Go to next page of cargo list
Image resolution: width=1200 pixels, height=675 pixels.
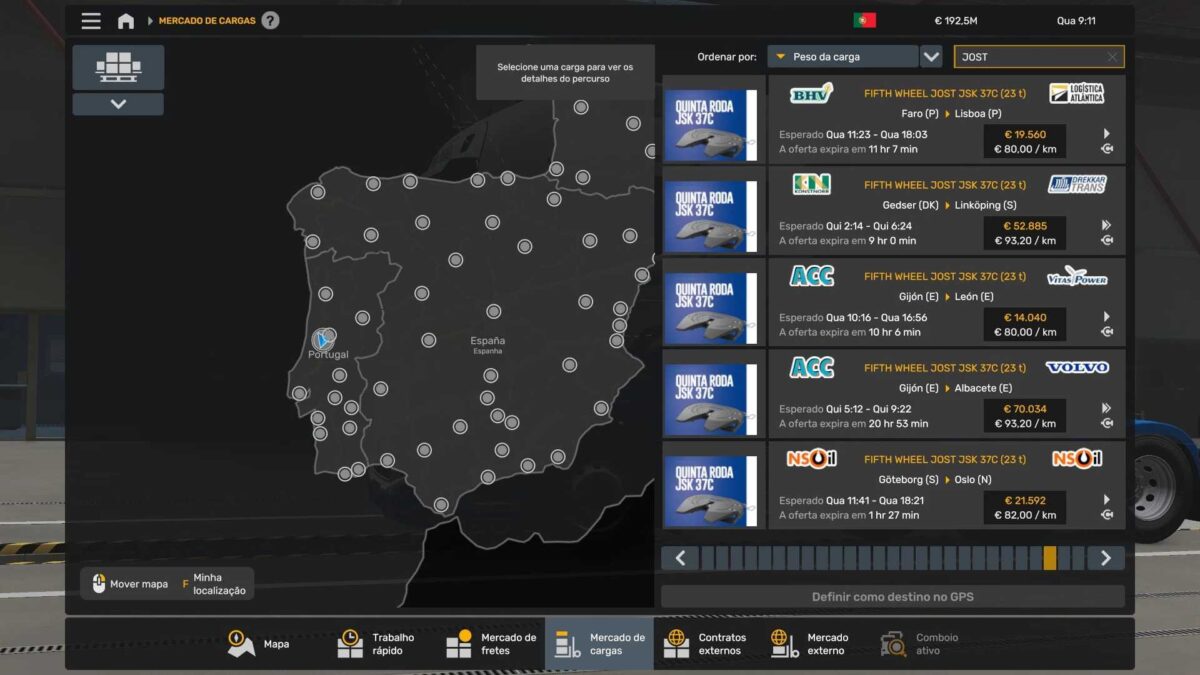tap(1105, 558)
